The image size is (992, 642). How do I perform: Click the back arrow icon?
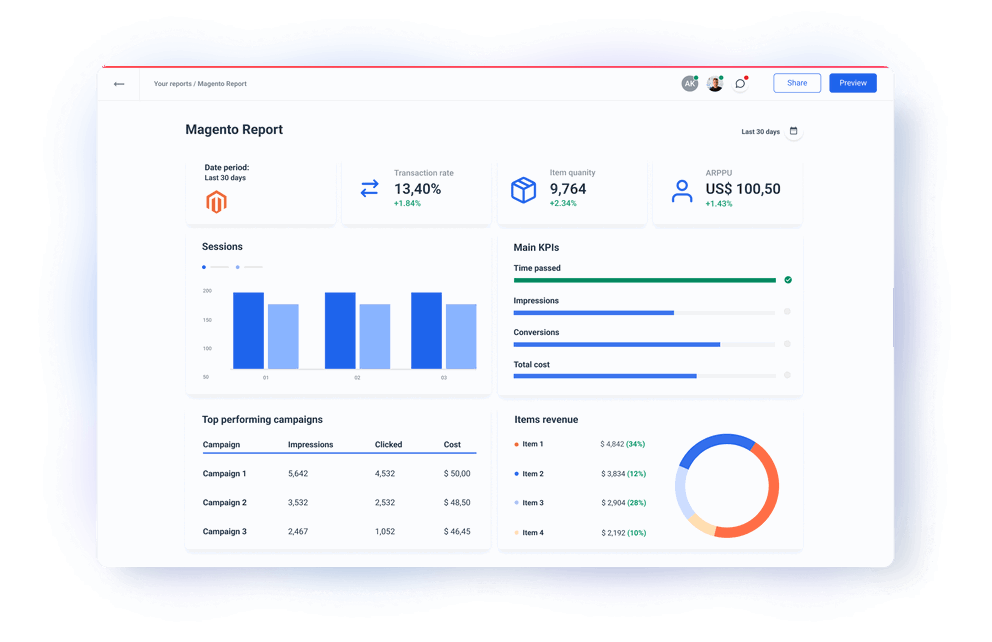point(119,84)
